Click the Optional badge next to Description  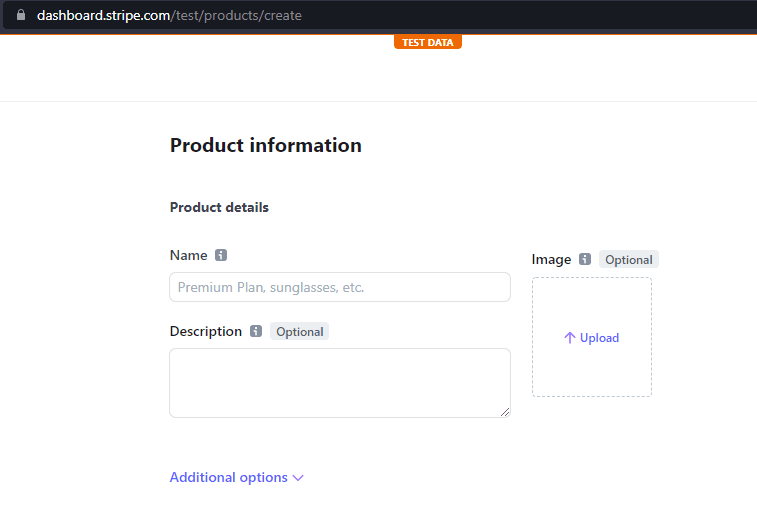[x=300, y=332]
